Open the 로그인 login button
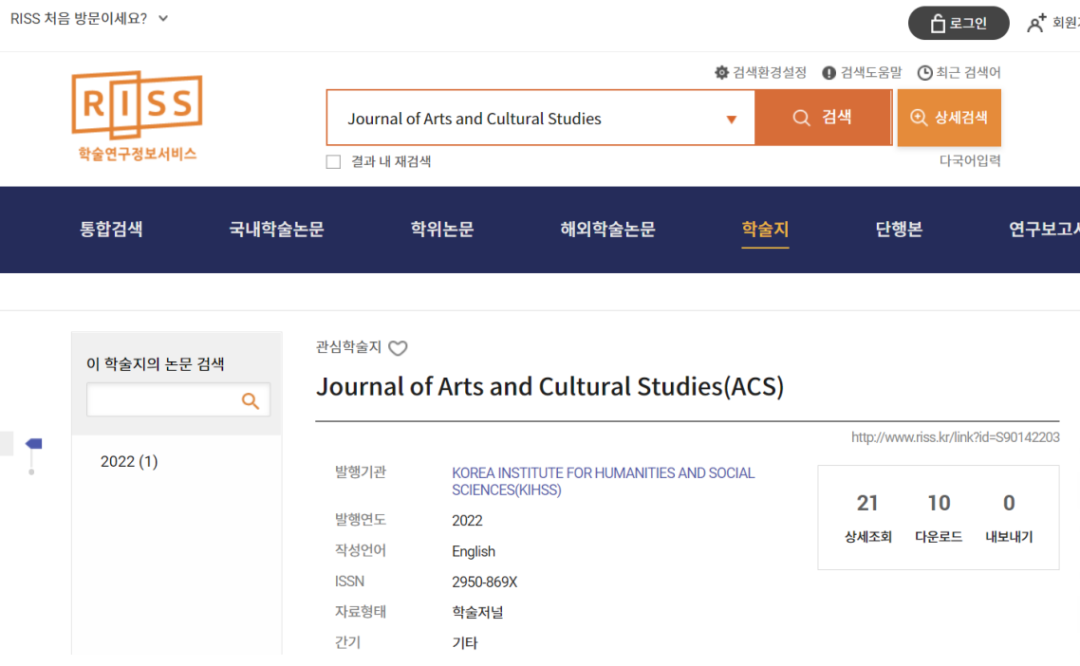Image resolution: width=1080 pixels, height=666 pixels. click(x=958, y=23)
